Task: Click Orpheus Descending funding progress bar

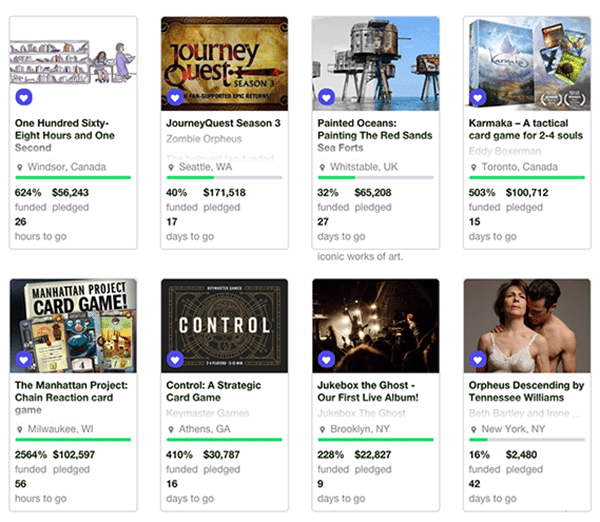Action: (525, 439)
